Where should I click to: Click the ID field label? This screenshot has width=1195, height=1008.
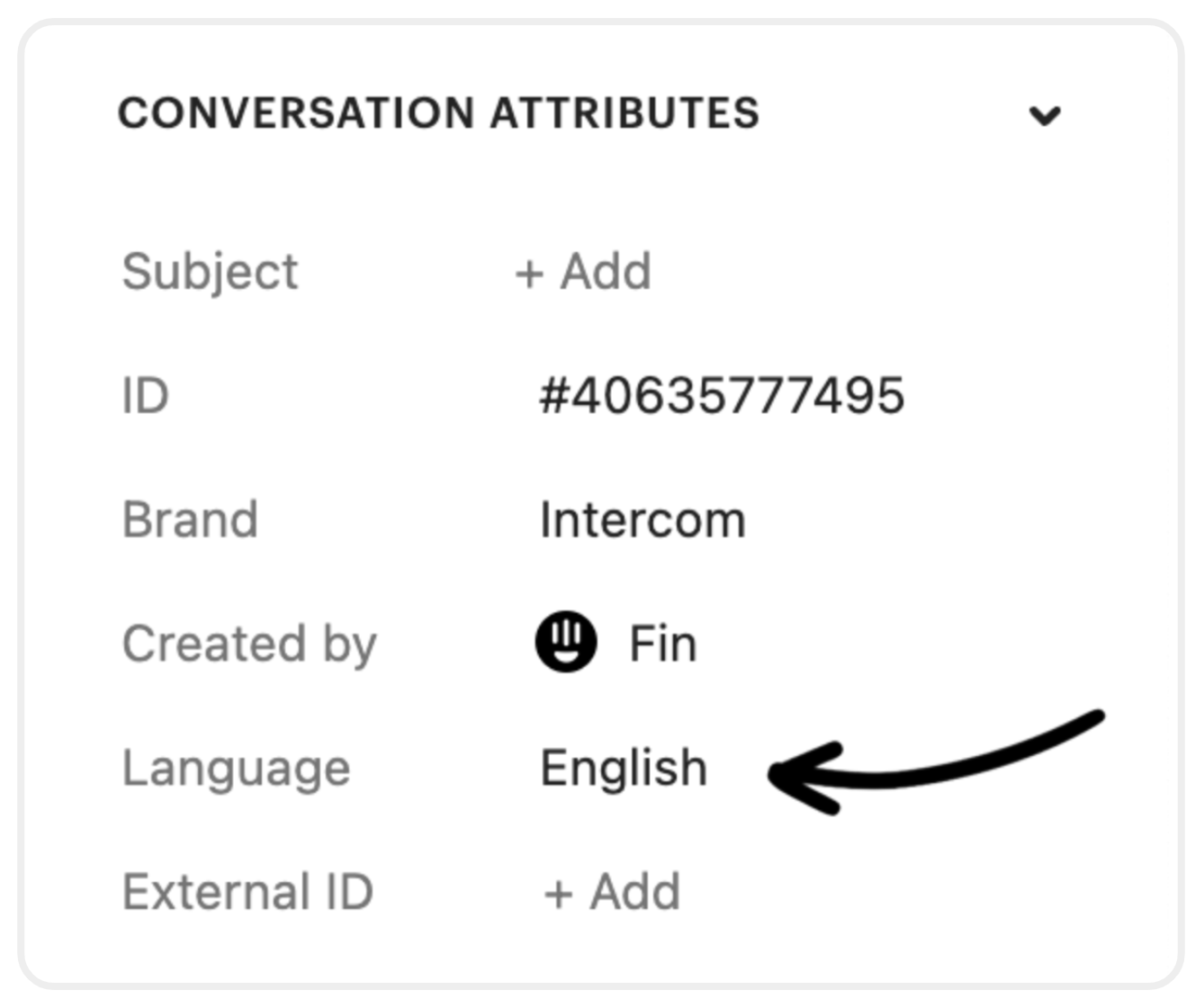click(x=145, y=396)
